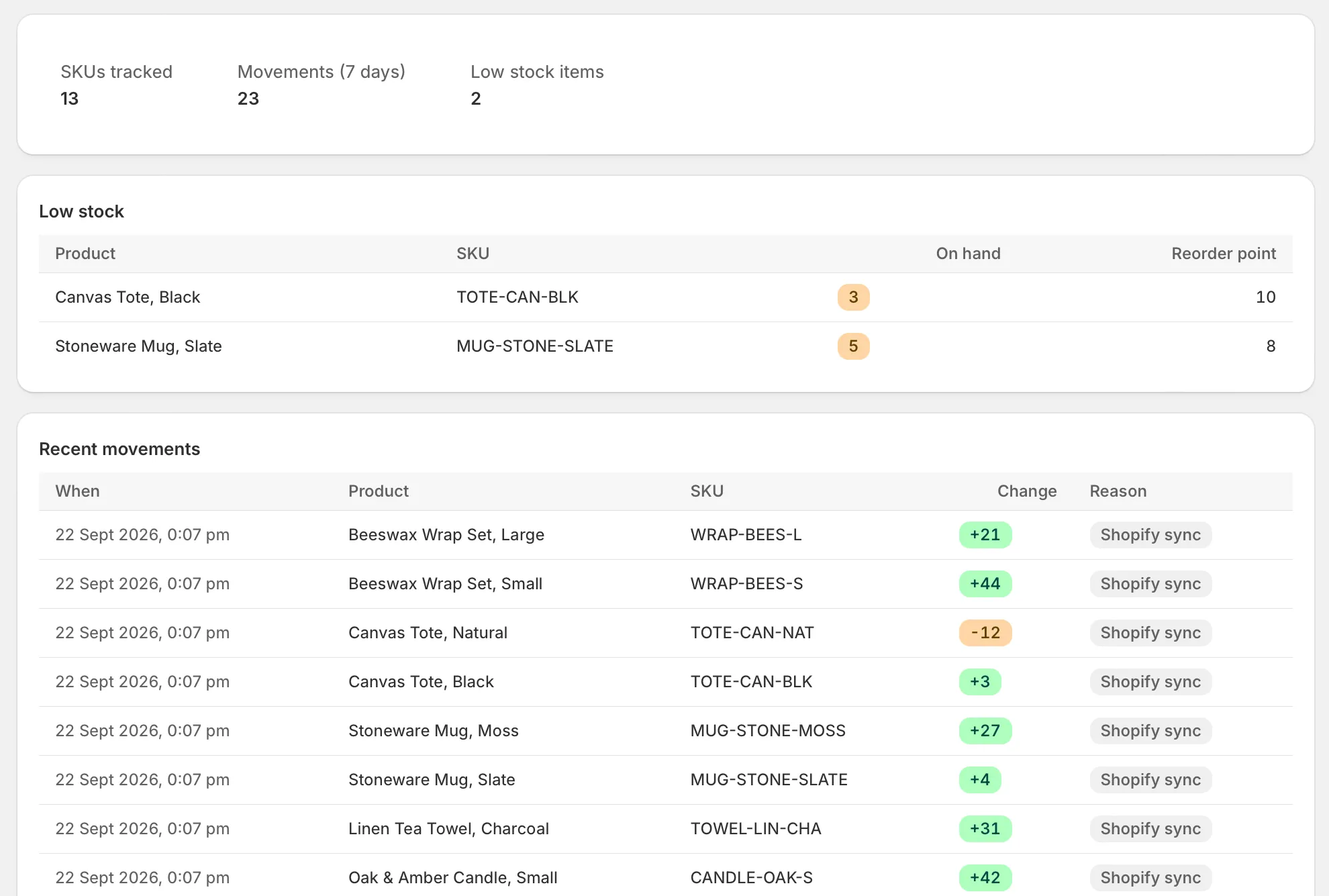
Task: Click the +3 change badge
Action: (x=980, y=682)
